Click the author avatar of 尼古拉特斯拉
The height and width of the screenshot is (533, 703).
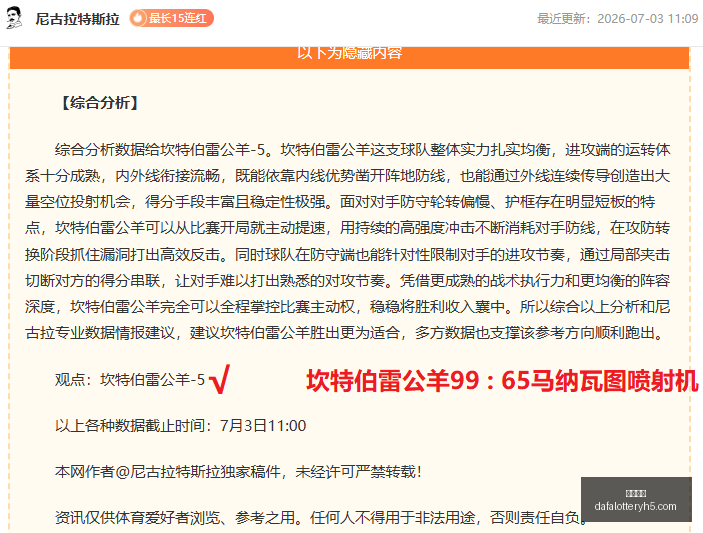coord(13,18)
